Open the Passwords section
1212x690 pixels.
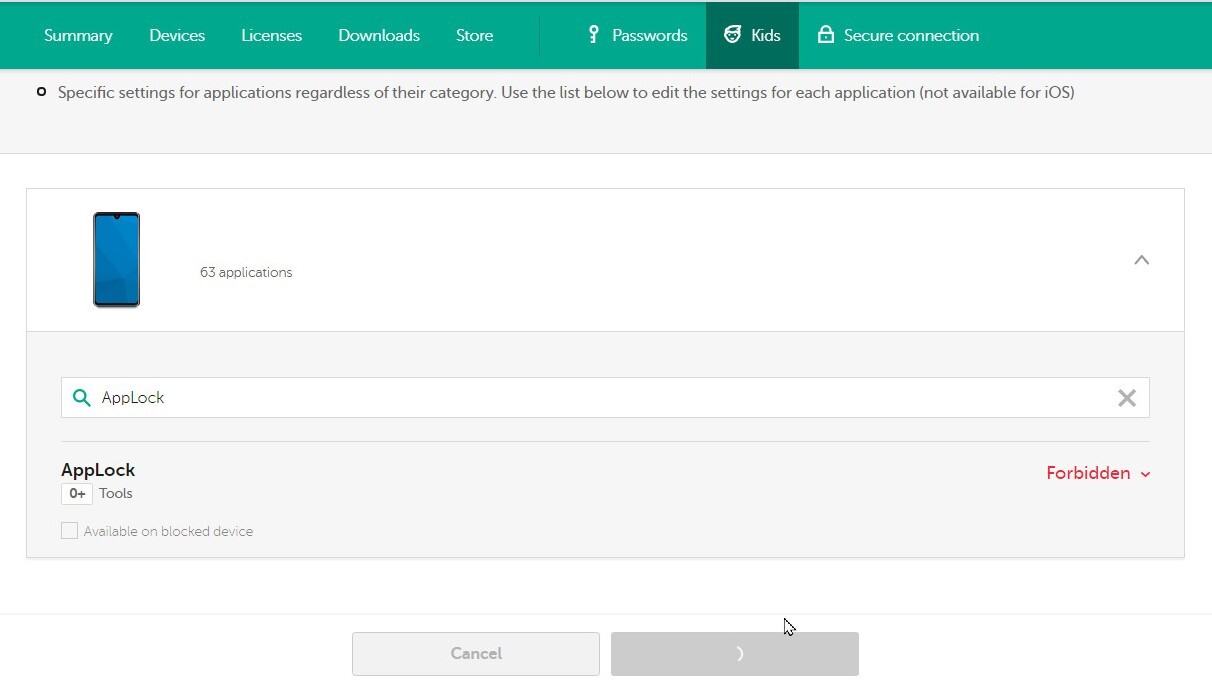click(x=637, y=35)
